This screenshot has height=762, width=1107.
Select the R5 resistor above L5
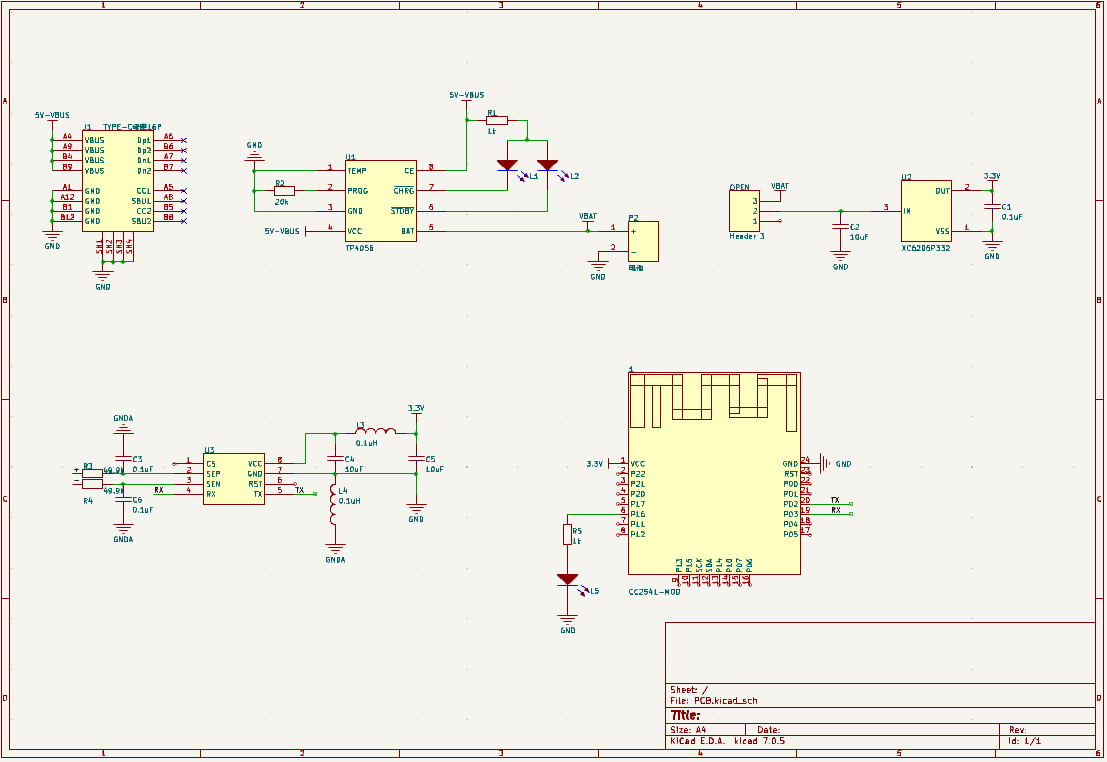click(568, 535)
